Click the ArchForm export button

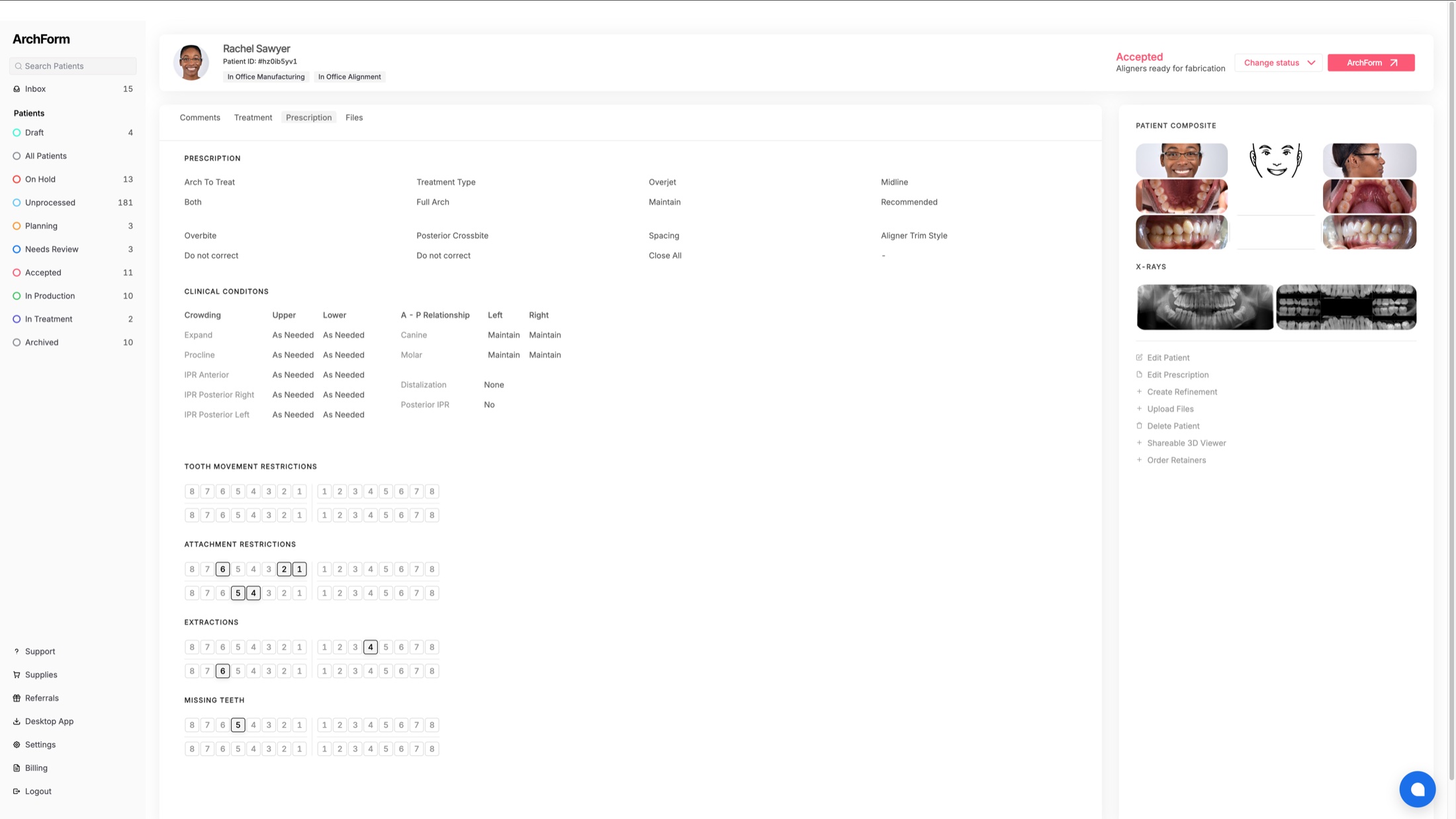(1371, 62)
